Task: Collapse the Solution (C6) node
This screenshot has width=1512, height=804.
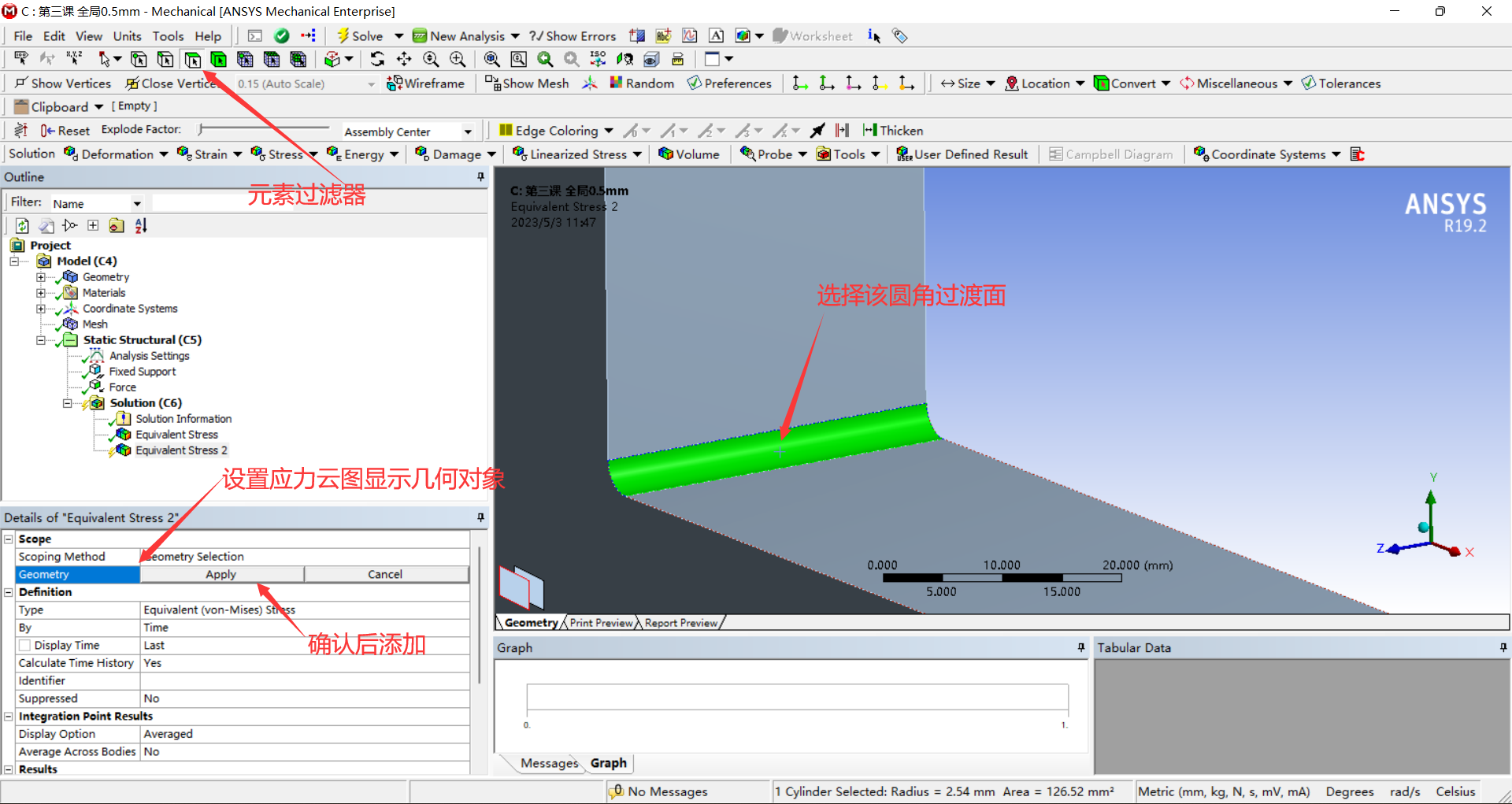Action: [x=68, y=403]
